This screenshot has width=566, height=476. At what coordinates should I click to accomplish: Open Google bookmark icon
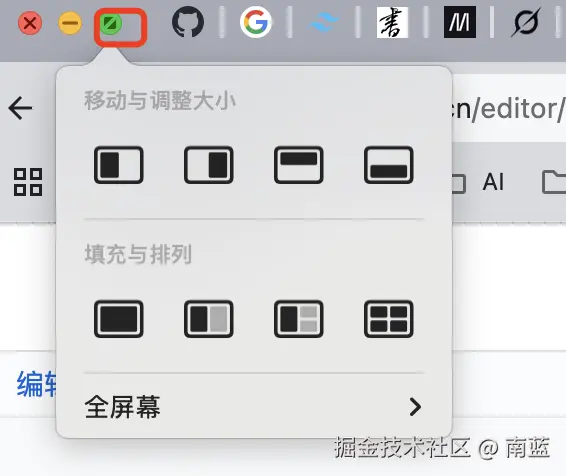pyautogui.click(x=256, y=22)
